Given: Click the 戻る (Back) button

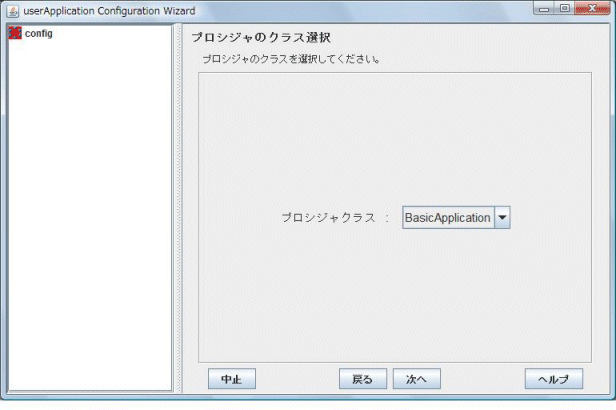Looking at the screenshot, I should click(363, 379).
